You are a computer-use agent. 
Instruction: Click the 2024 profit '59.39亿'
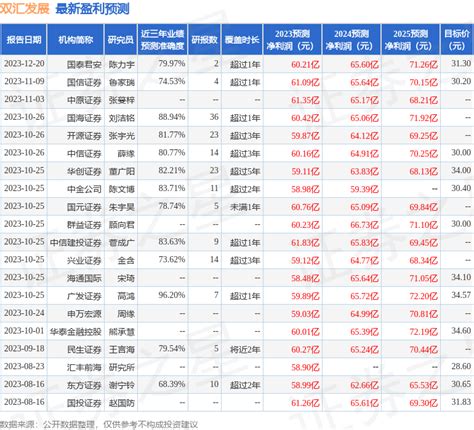[364, 189]
